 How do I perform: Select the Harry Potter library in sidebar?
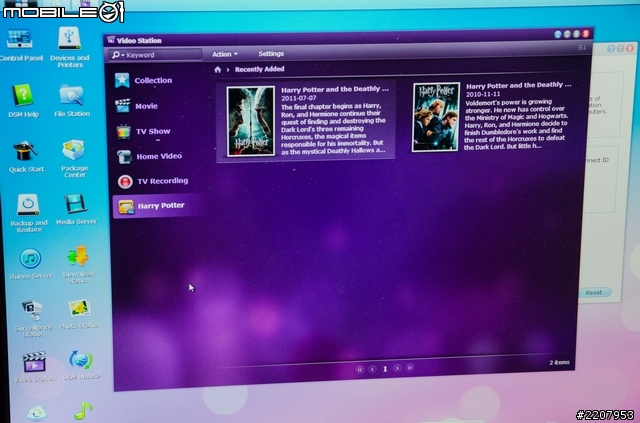click(x=158, y=206)
